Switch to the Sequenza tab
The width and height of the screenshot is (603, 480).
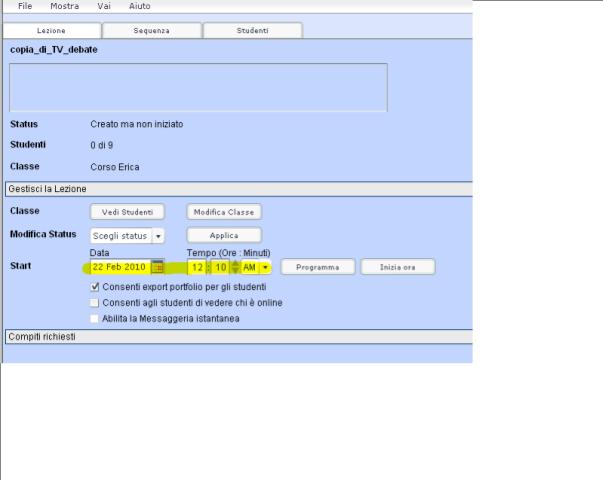pos(151,31)
